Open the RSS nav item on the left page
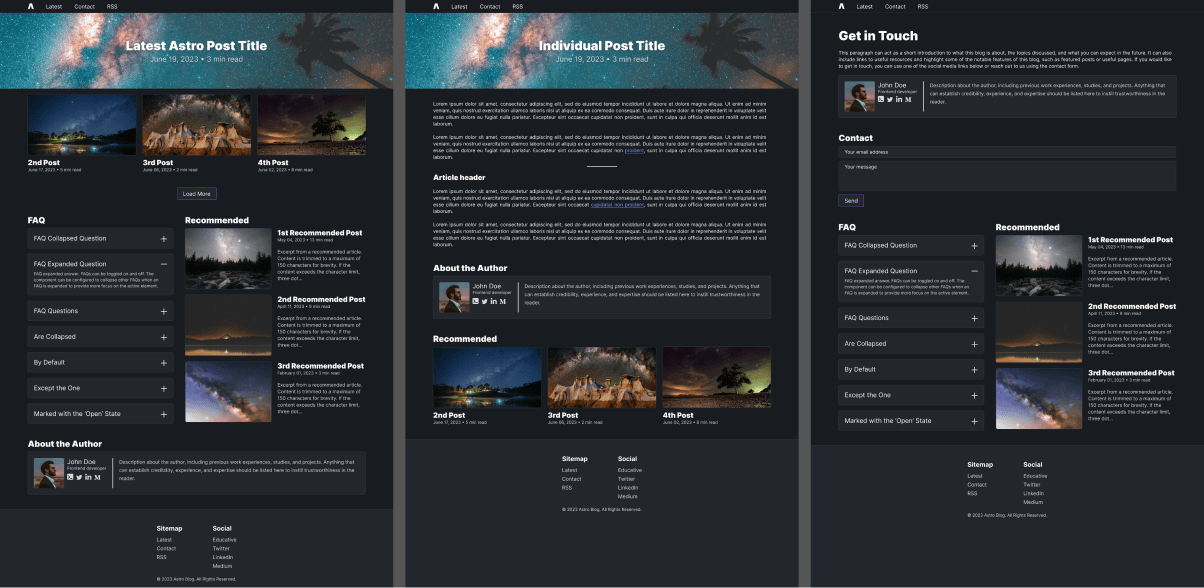This screenshot has width=1204, height=588. pyautogui.click(x=112, y=6)
